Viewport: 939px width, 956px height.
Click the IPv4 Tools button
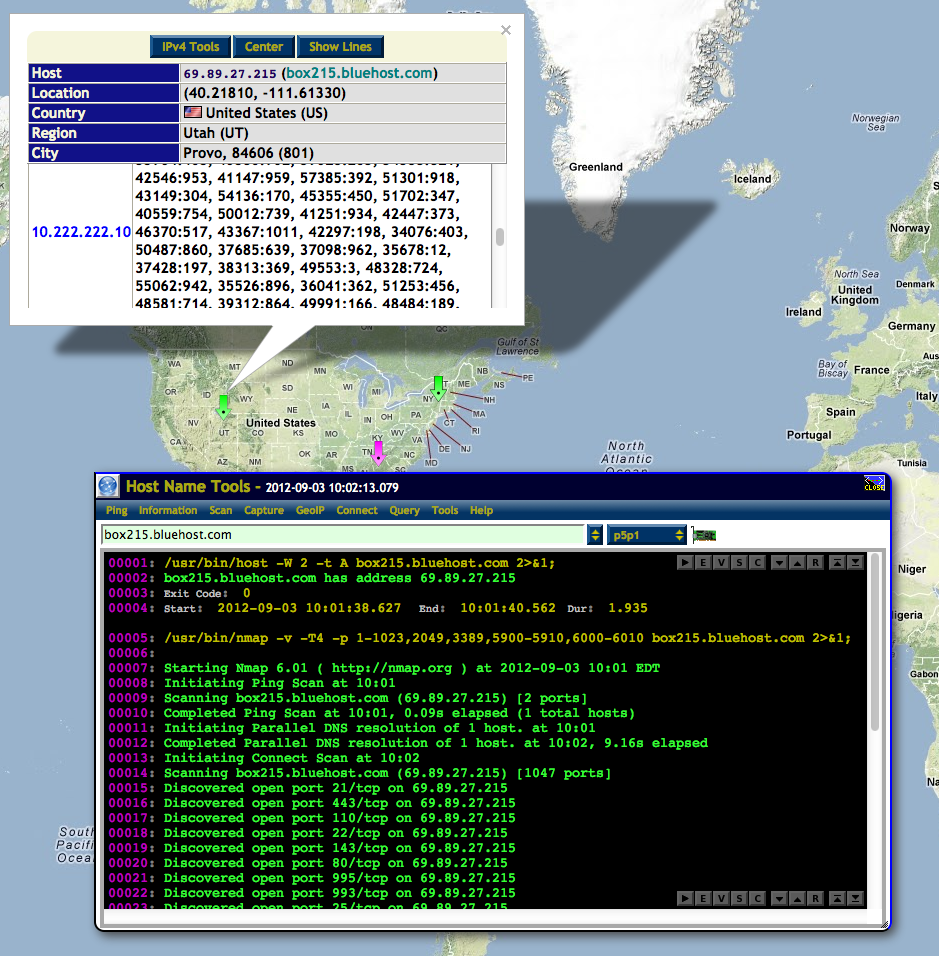pos(190,47)
